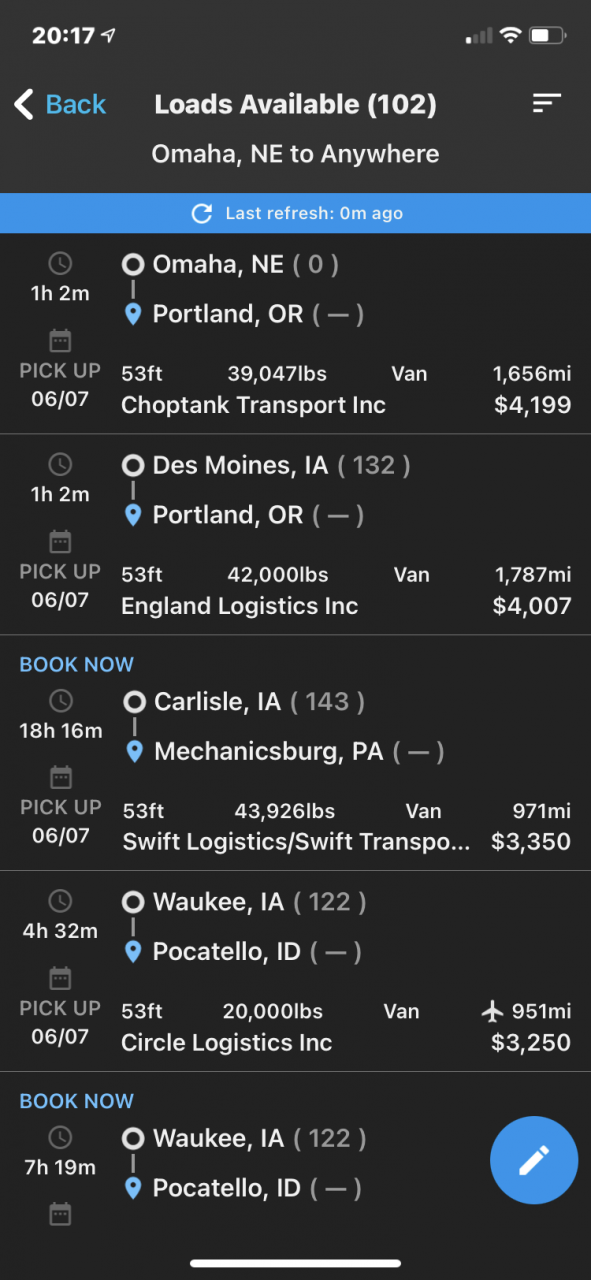The height and width of the screenshot is (1280, 591).
Task: Tap the clock icon above 18h 16m
Action: [x=61, y=700]
